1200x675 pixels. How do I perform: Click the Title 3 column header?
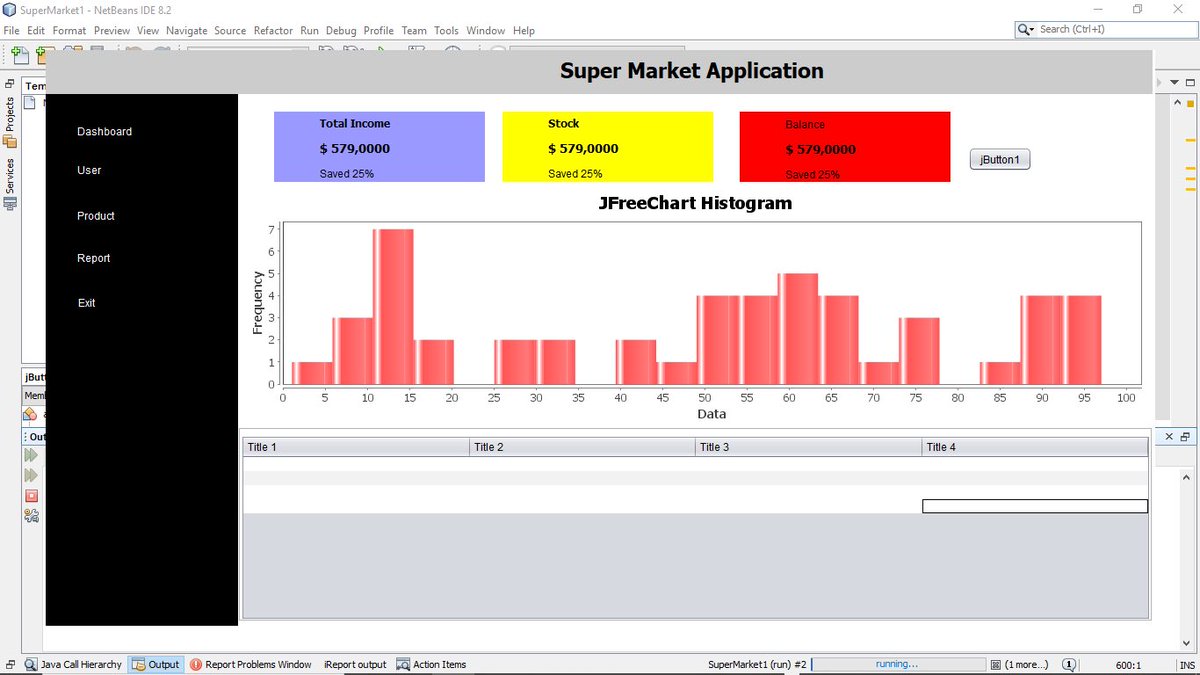tap(808, 447)
